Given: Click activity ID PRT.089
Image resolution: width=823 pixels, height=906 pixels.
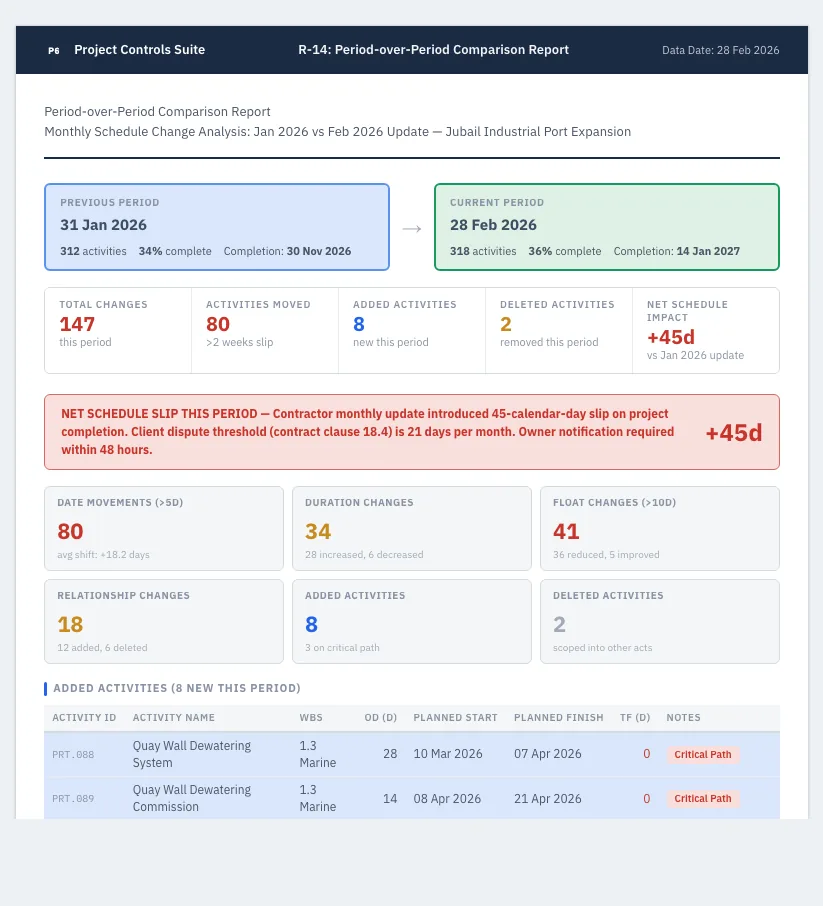Looking at the screenshot, I should click(x=73, y=799).
